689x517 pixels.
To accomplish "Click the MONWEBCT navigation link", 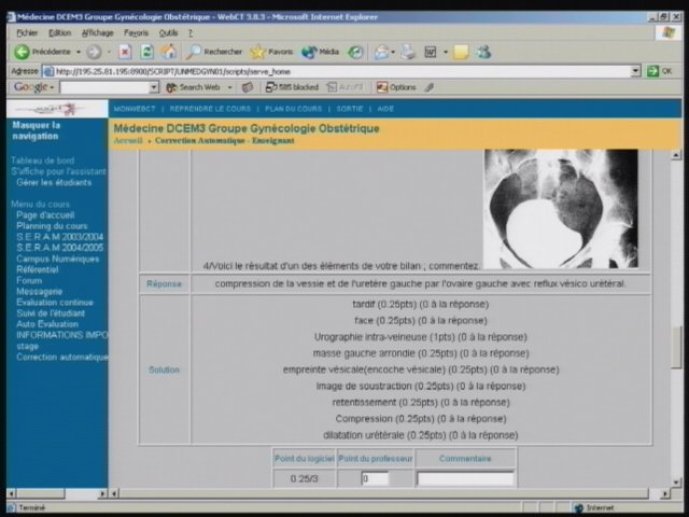I will [134, 109].
